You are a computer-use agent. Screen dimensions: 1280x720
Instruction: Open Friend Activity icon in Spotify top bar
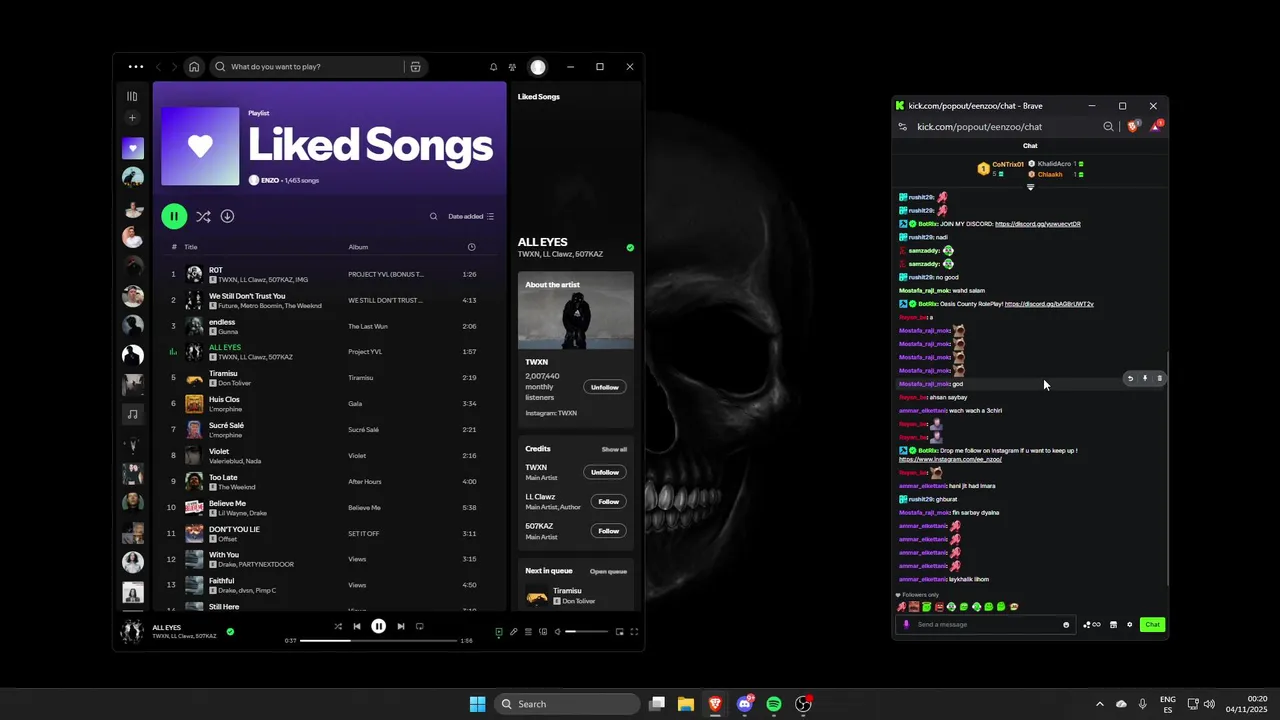click(x=512, y=67)
